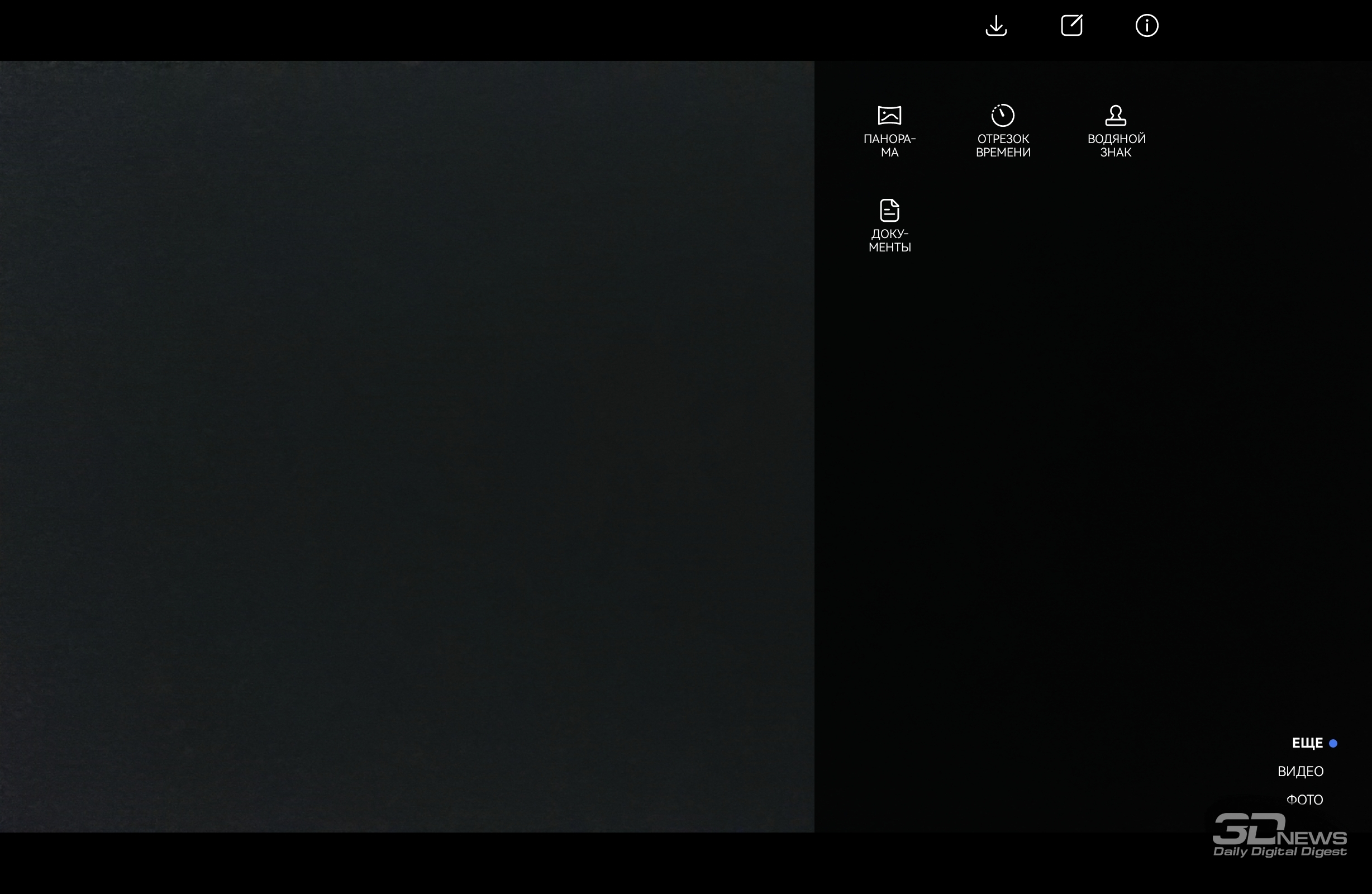Tap the edit modes pencil icon
The width and height of the screenshot is (1372, 894).
click(1071, 25)
